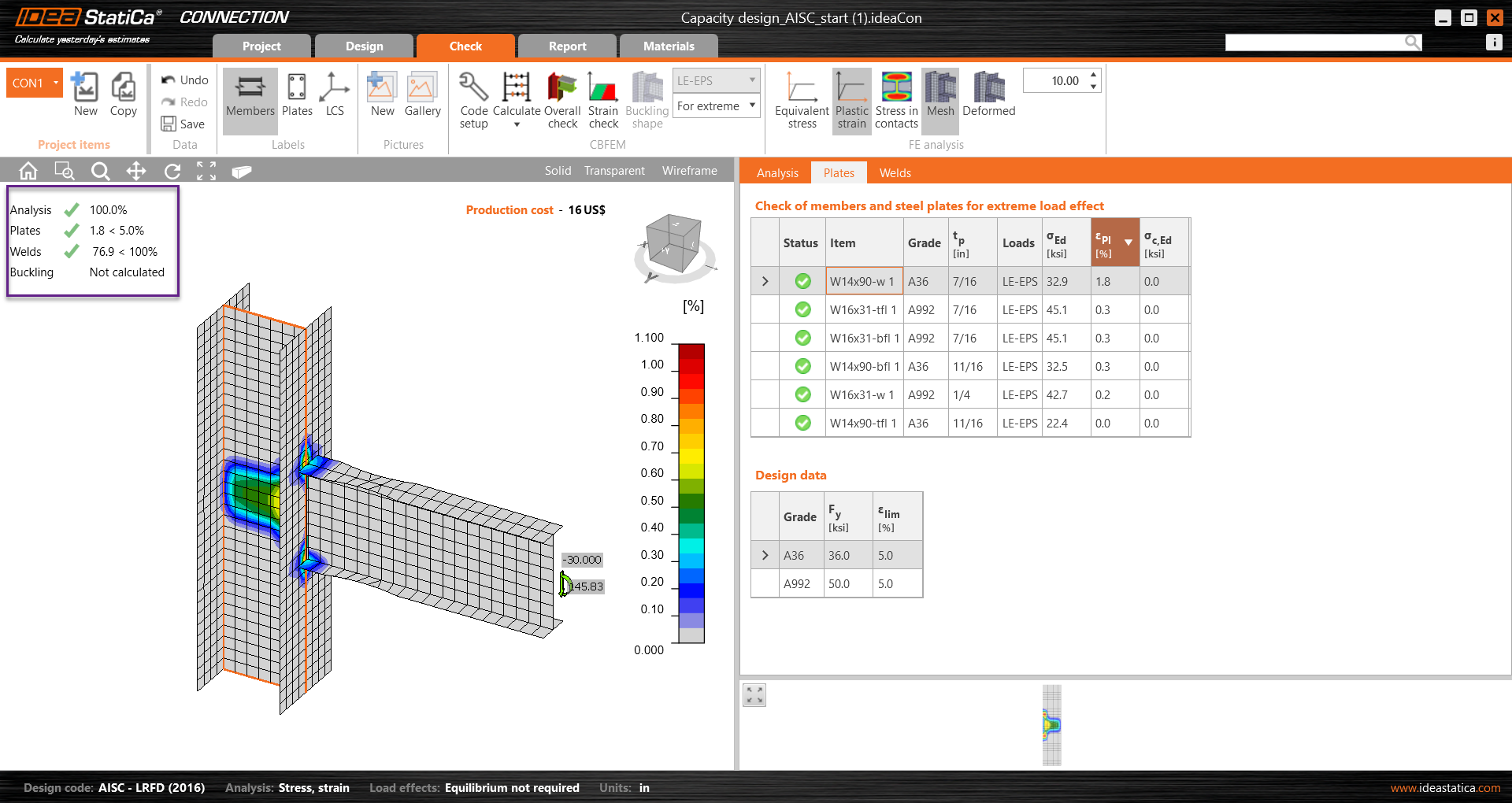
Task: Switch to Solid display mode
Action: [x=557, y=170]
